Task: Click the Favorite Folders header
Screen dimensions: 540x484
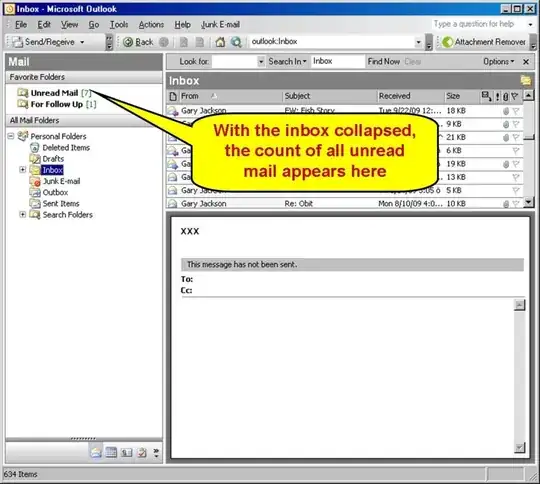Action: tap(84, 77)
